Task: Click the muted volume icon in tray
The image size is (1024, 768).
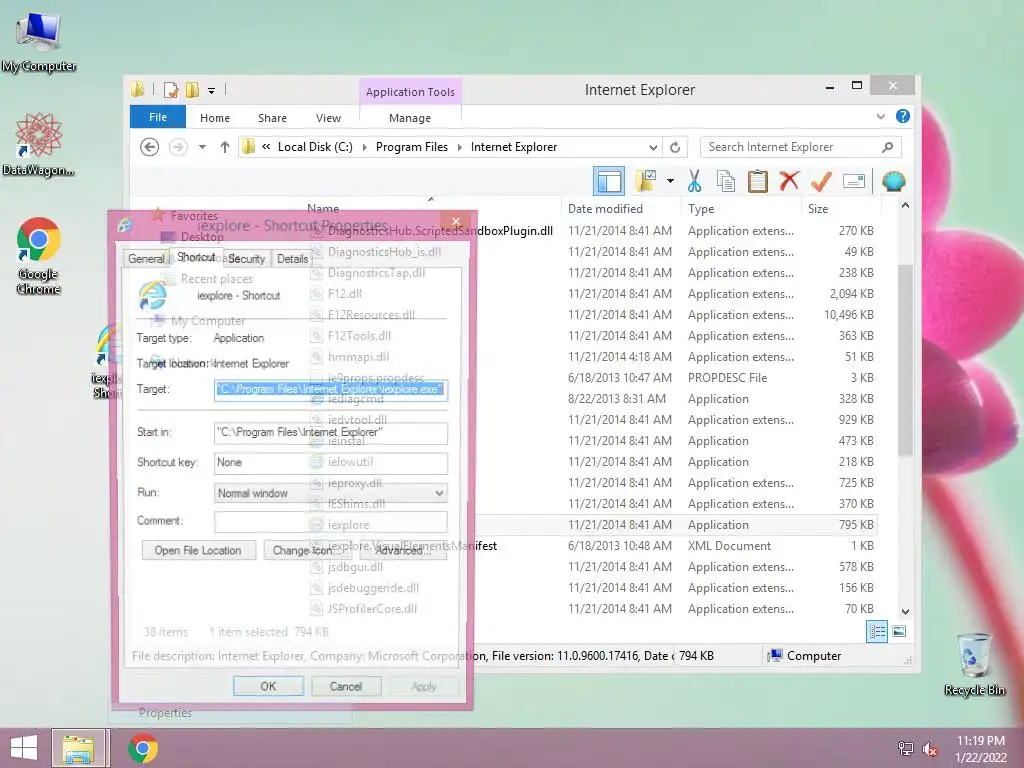Action: click(930, 749)
